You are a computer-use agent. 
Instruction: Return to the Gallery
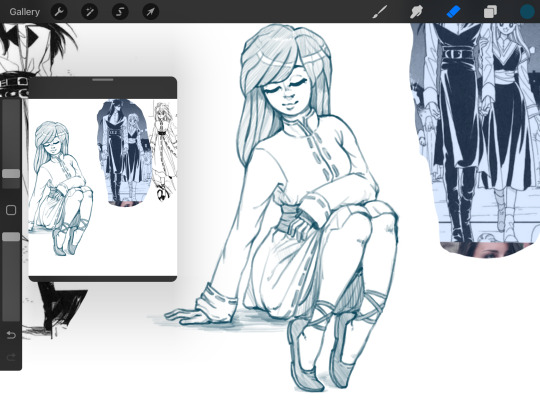coord(24,12)
